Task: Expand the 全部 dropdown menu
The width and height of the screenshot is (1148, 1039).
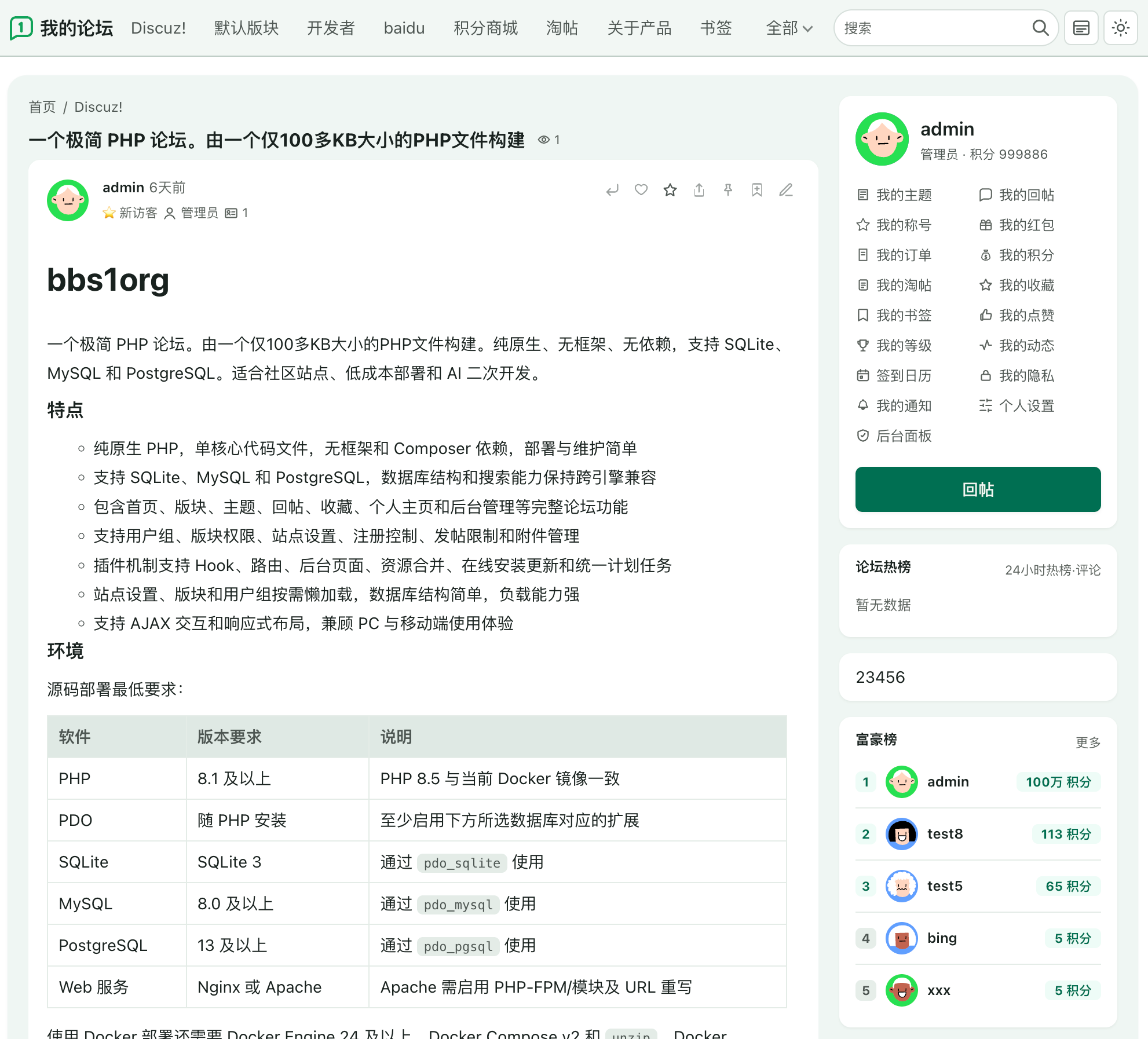Action: click(x=789, y=28)
